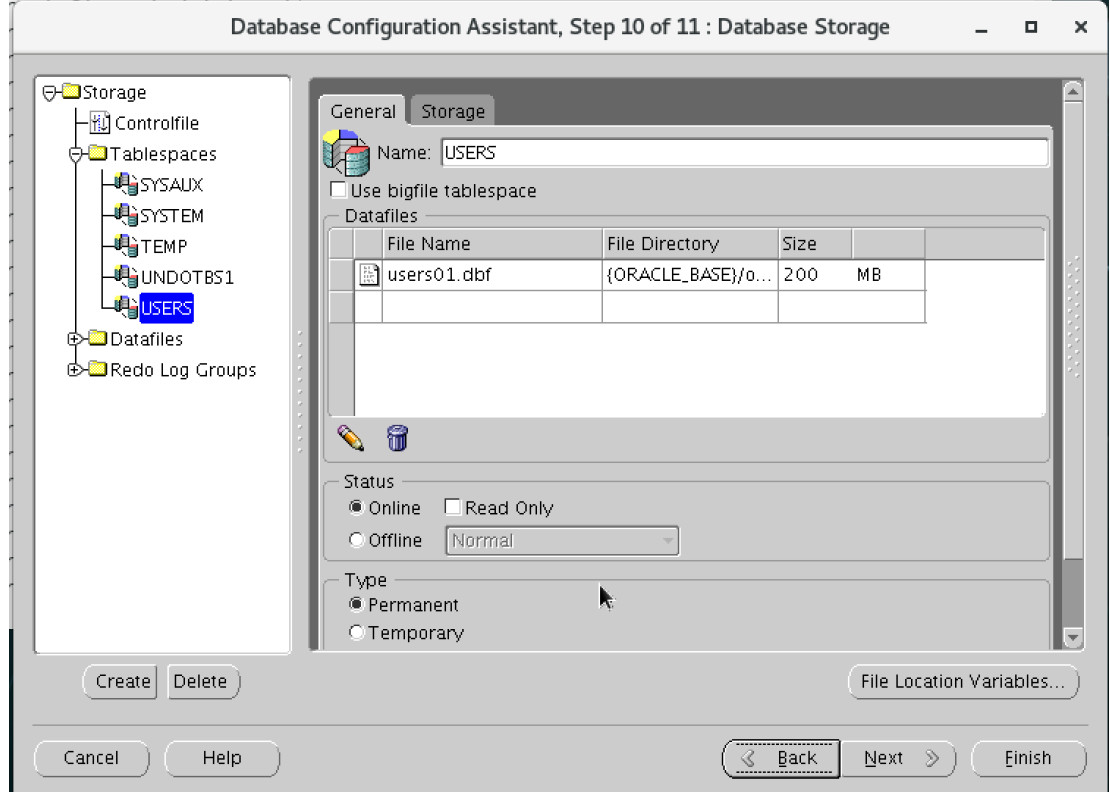The height and width of the screenshot is (795, 1110).
Task: Click the SYSAUX tablespace icon
Action: pos(125,185)
